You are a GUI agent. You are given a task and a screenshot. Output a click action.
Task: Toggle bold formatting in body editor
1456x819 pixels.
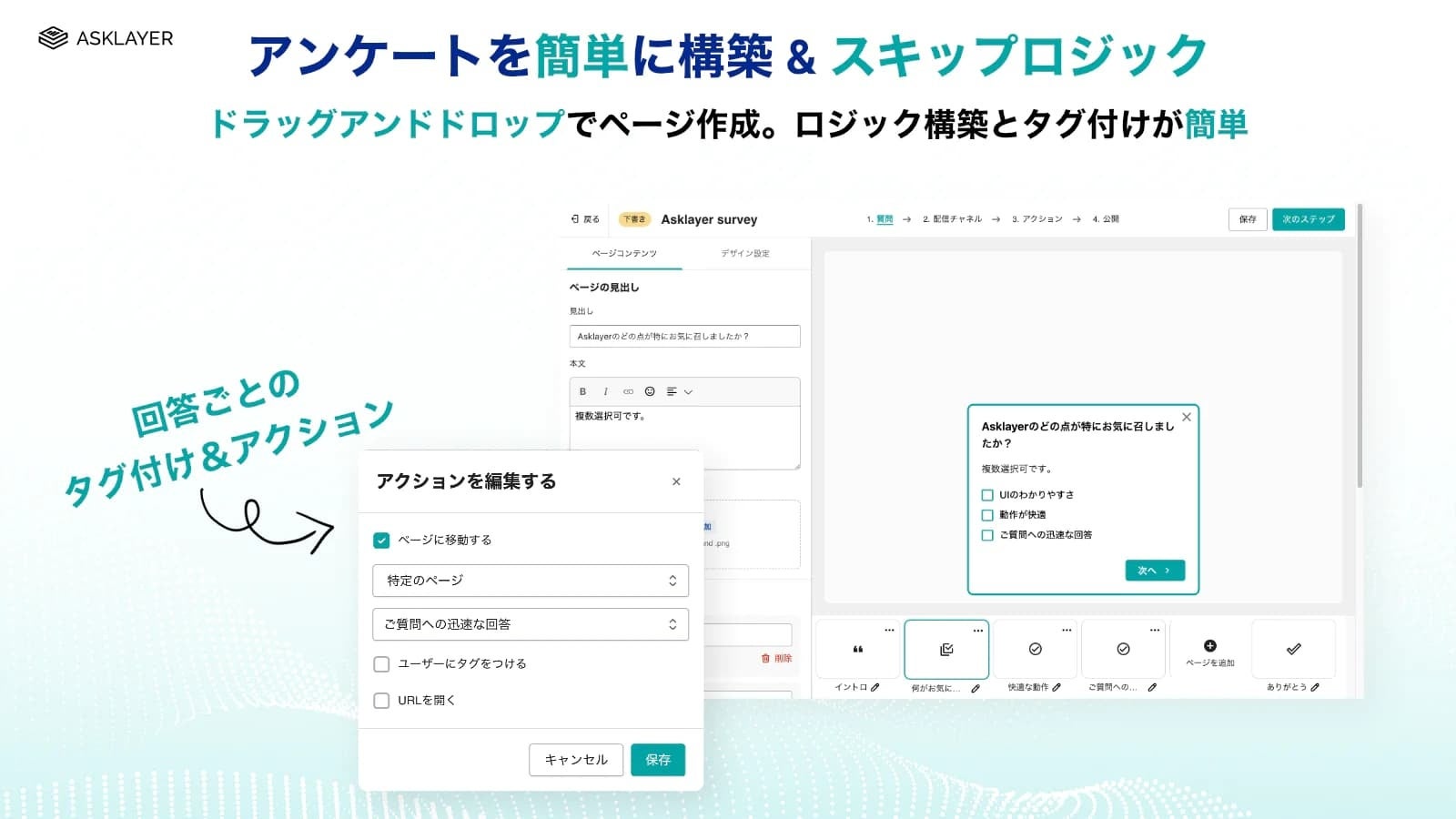click(583, 391)
